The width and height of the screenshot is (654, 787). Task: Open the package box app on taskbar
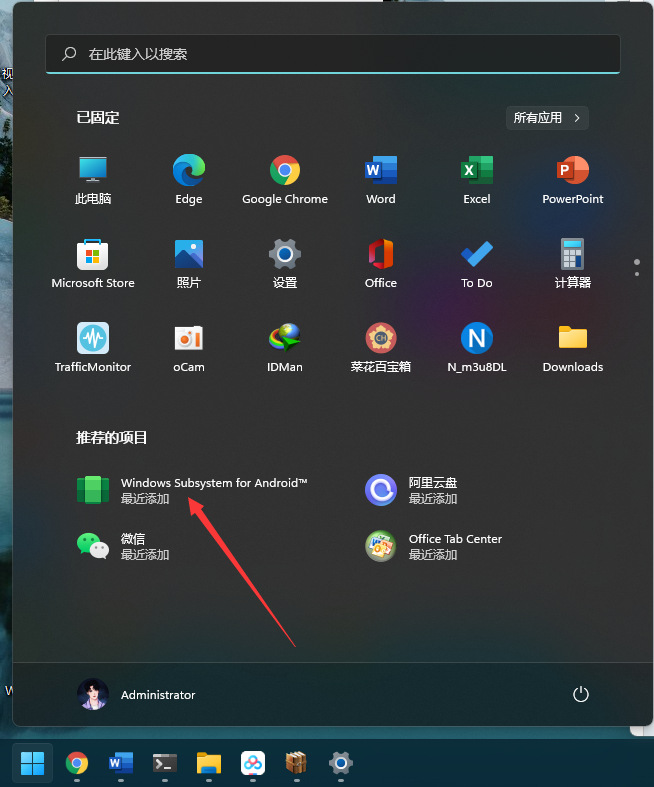tap(297, 763)
